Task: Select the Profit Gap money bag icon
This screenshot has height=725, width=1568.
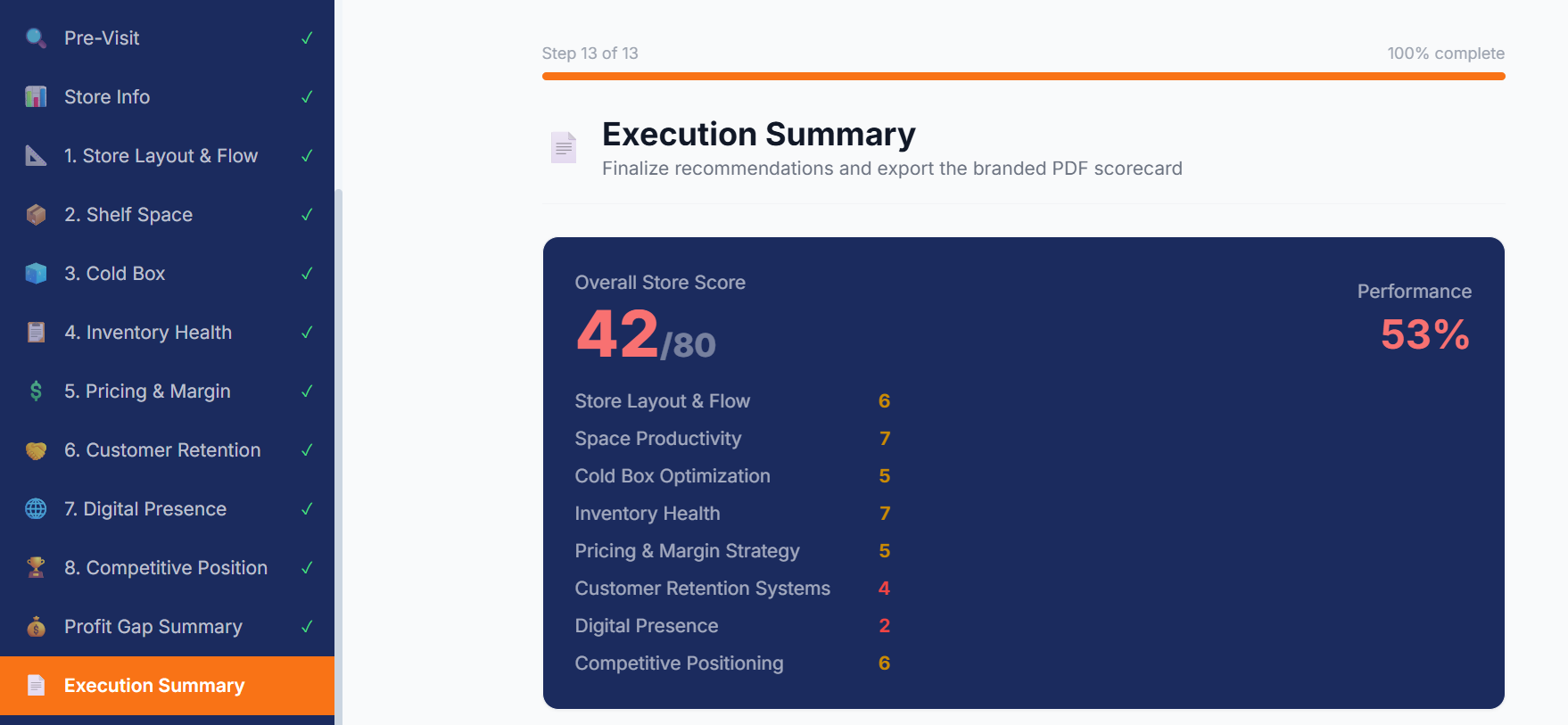Action: (x=36, y=626)
